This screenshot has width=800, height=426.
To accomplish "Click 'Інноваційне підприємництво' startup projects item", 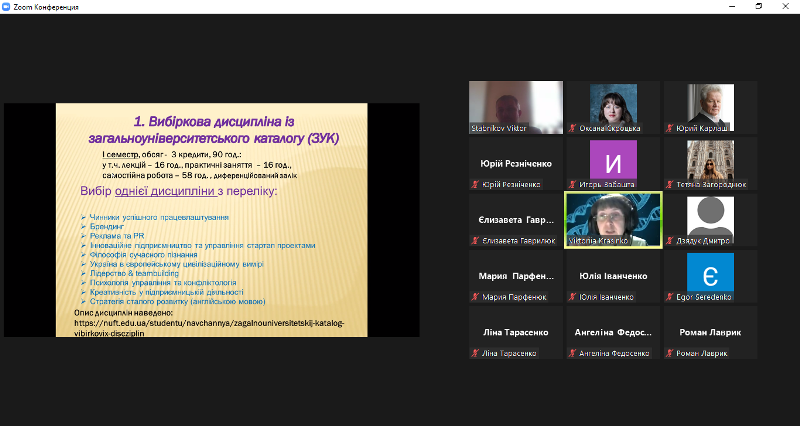I will 203,245.
